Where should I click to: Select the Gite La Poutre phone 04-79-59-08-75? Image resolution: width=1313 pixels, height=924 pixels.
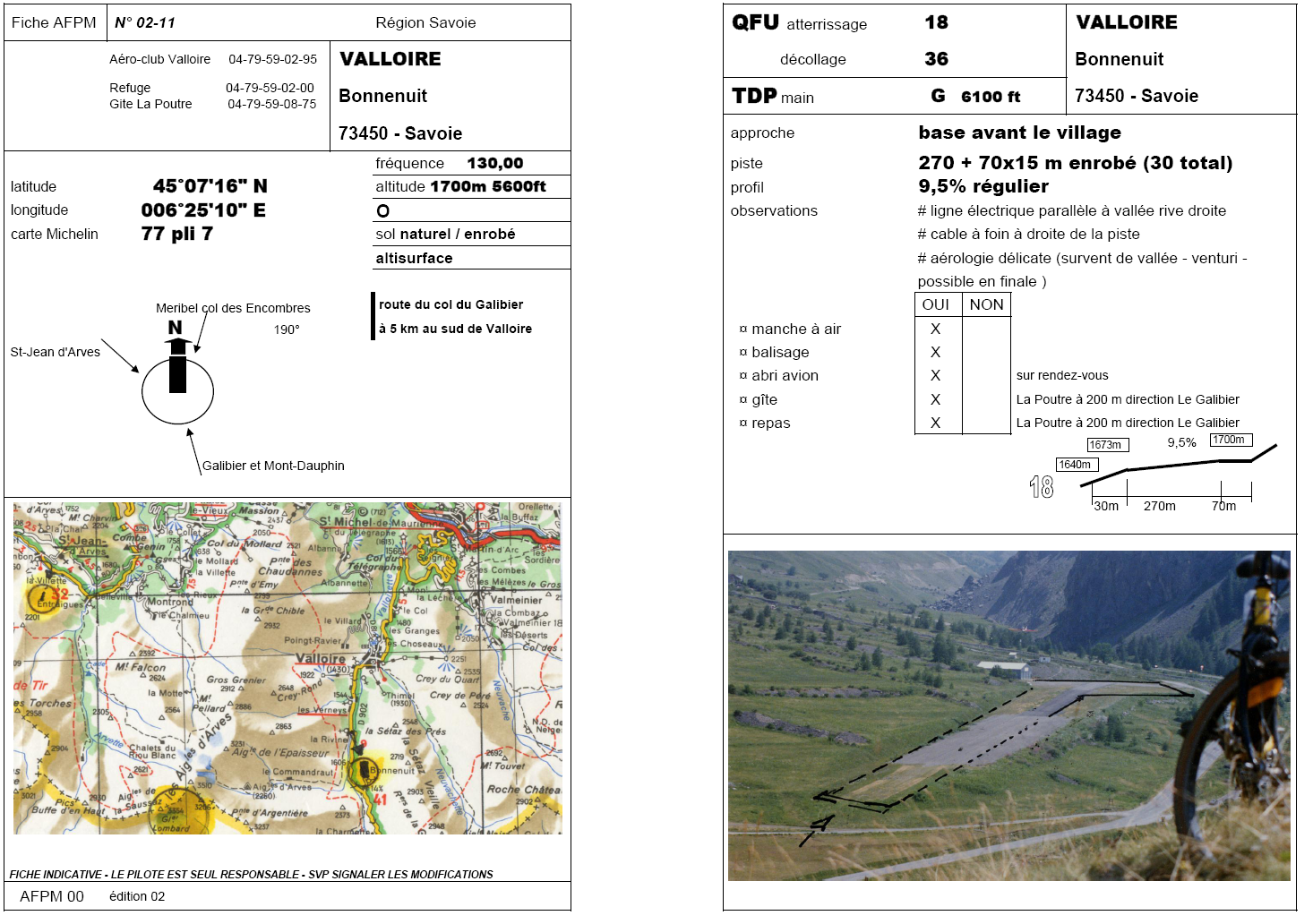(x=271, y=104)
